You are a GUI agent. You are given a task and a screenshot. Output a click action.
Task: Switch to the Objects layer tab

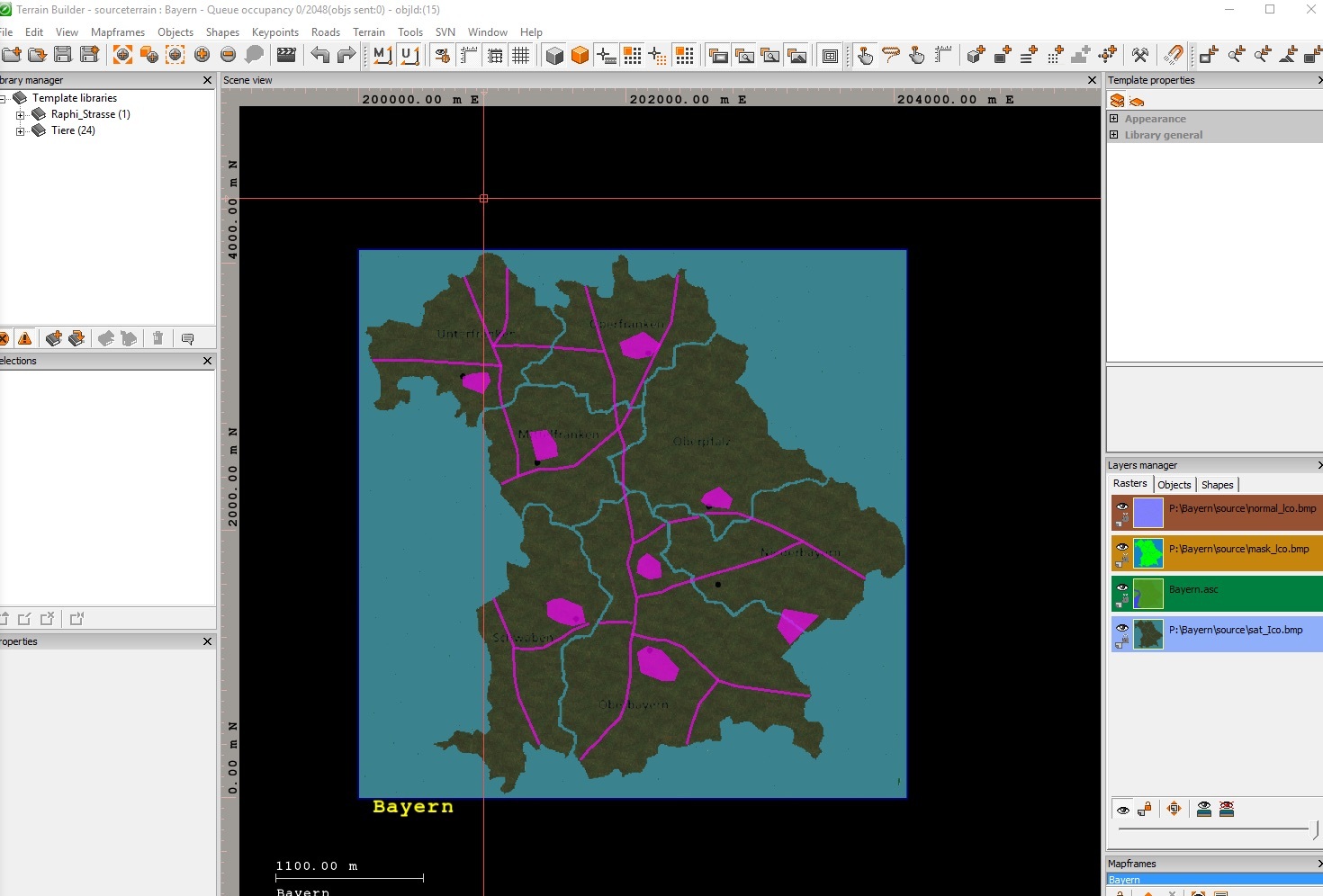coord(1174,485)
